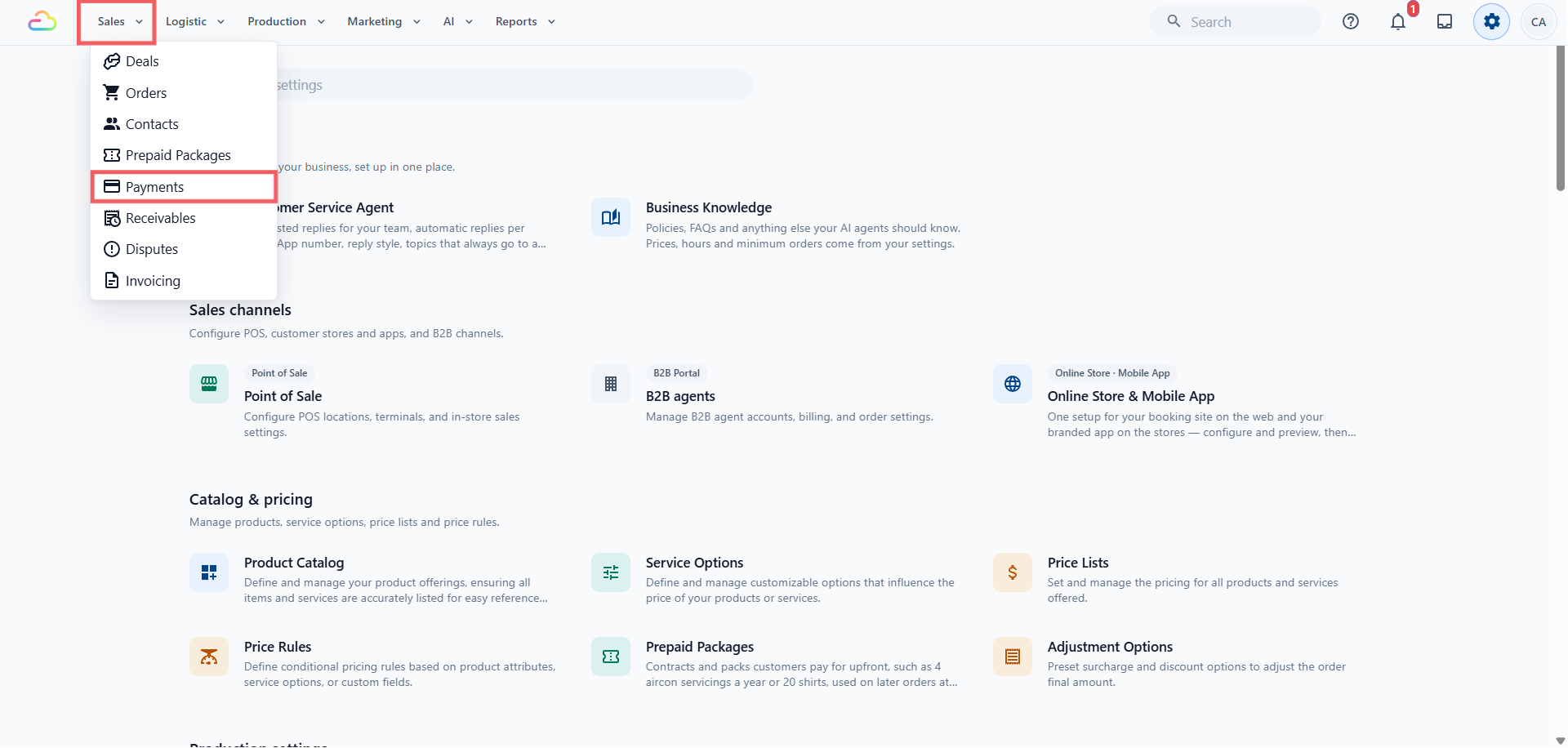Open the Adjustment Options link
Viewport: 1568px width, 748px height.
click(x=1110, y=647)
